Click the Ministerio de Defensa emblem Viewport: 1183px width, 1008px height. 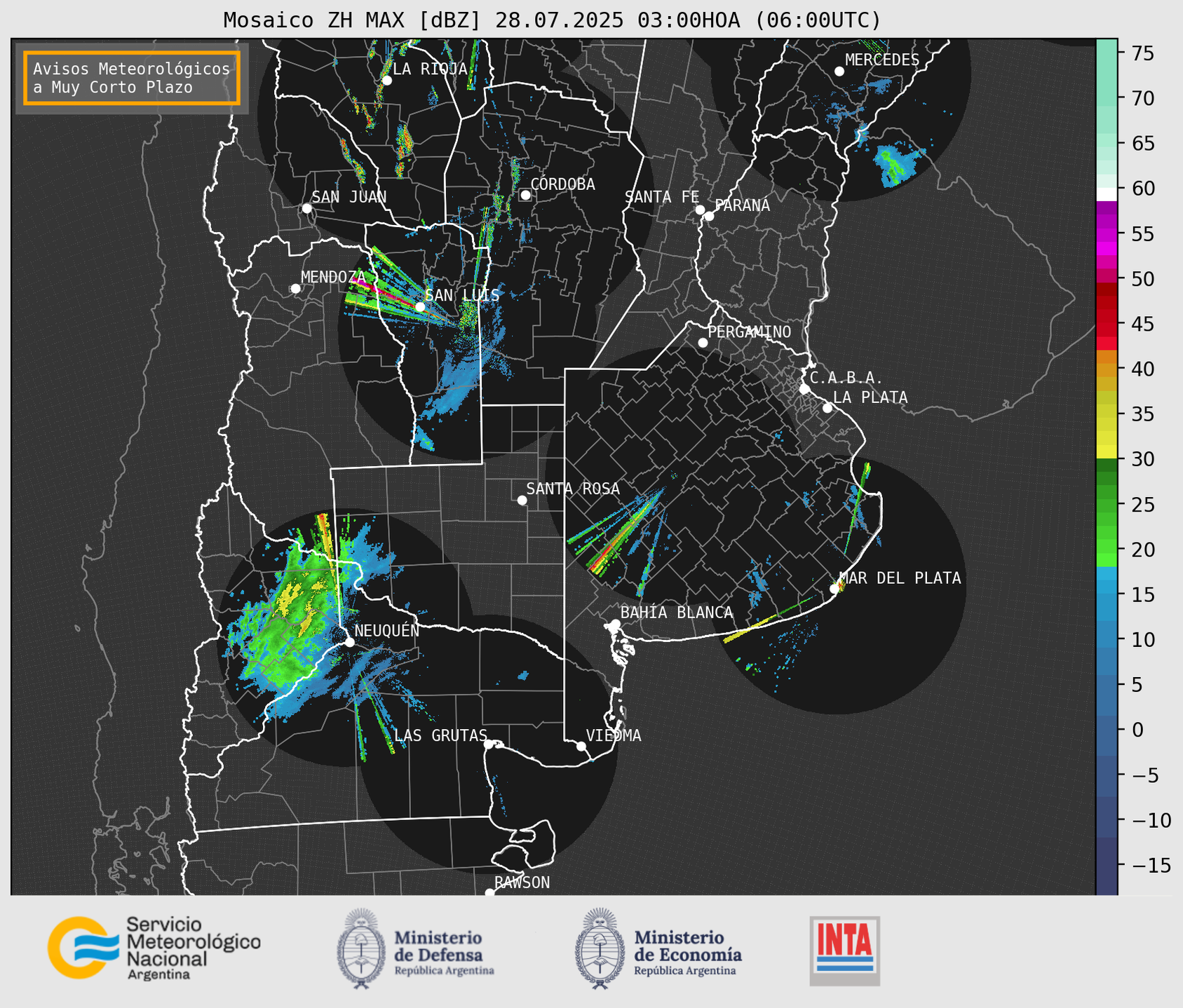361,948
